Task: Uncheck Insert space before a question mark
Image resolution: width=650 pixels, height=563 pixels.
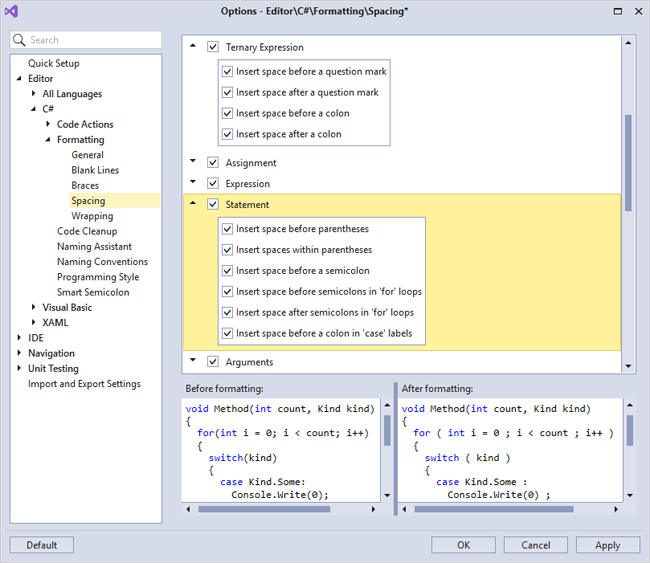Action: (x=228, y=72)
